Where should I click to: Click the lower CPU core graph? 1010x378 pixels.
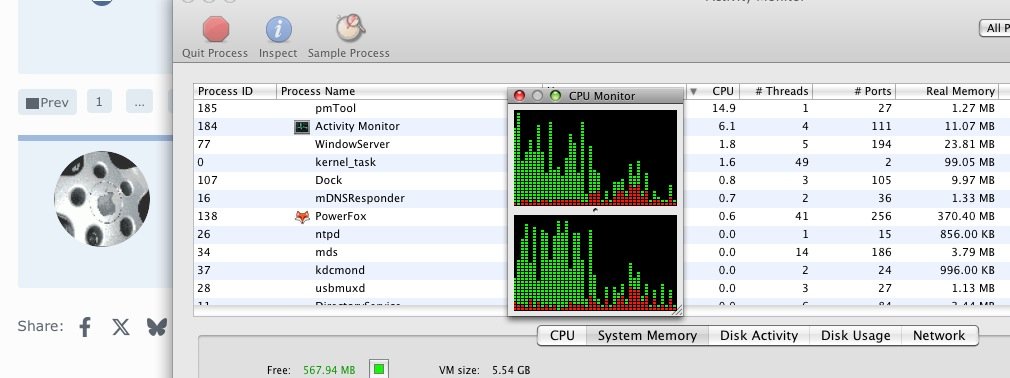(x=595, y=263)
